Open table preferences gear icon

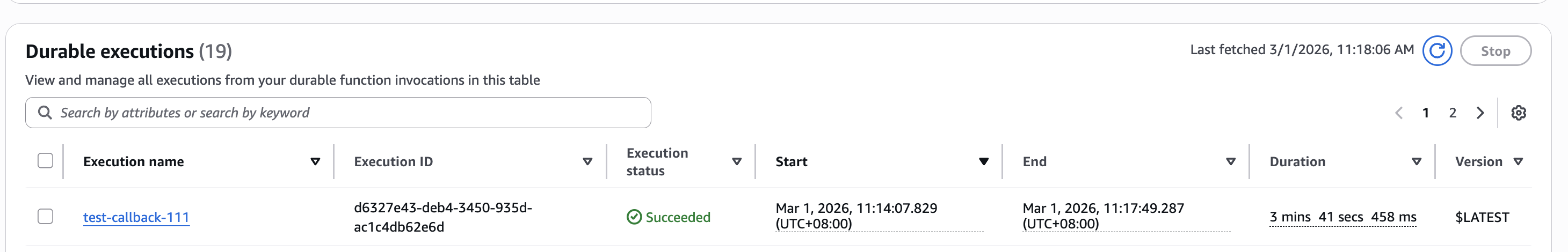tap(1518, 113)
